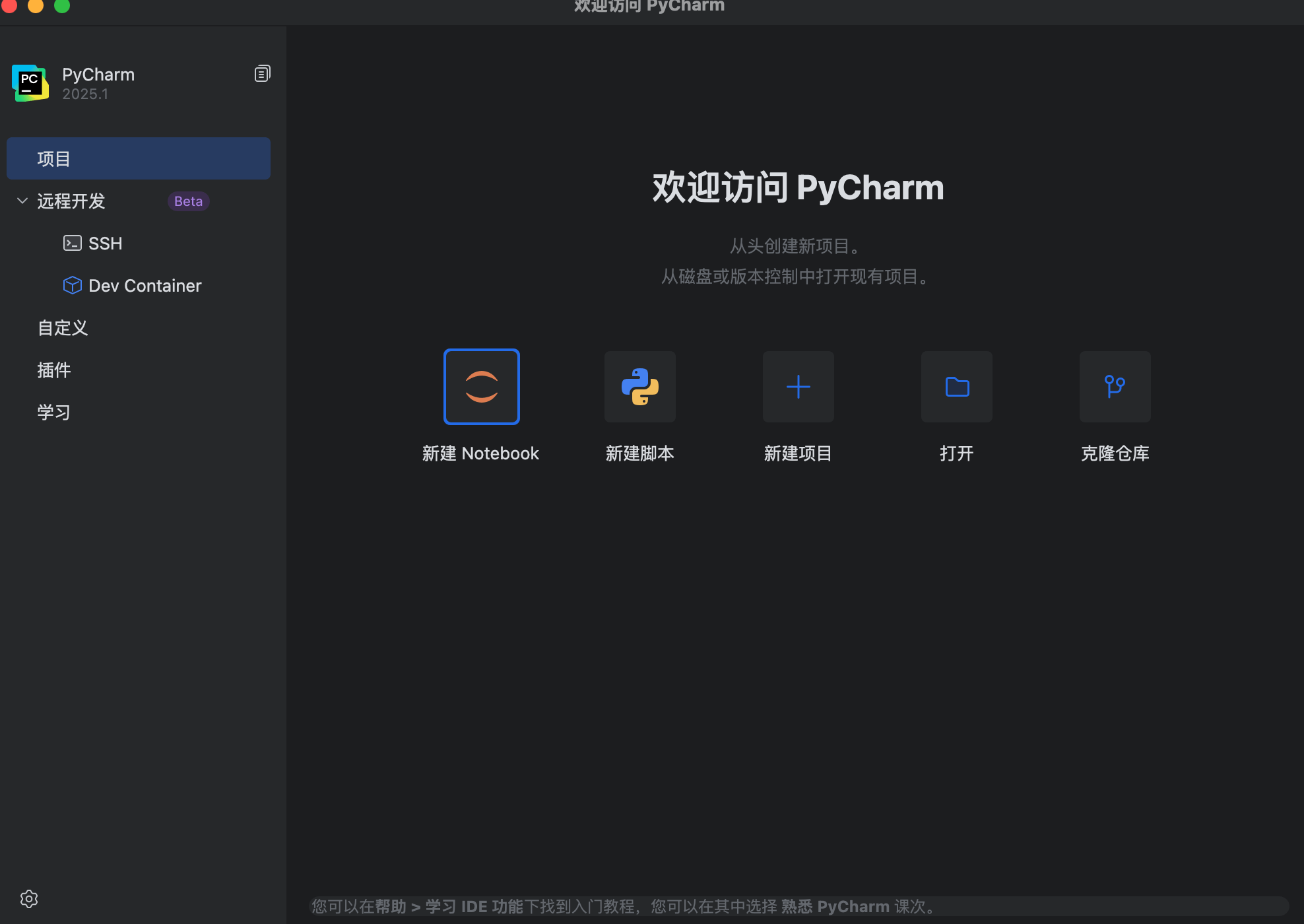Open the settings gear at bottom left
This screenshot has width=1304, height=924.
(x=29, y=899)
